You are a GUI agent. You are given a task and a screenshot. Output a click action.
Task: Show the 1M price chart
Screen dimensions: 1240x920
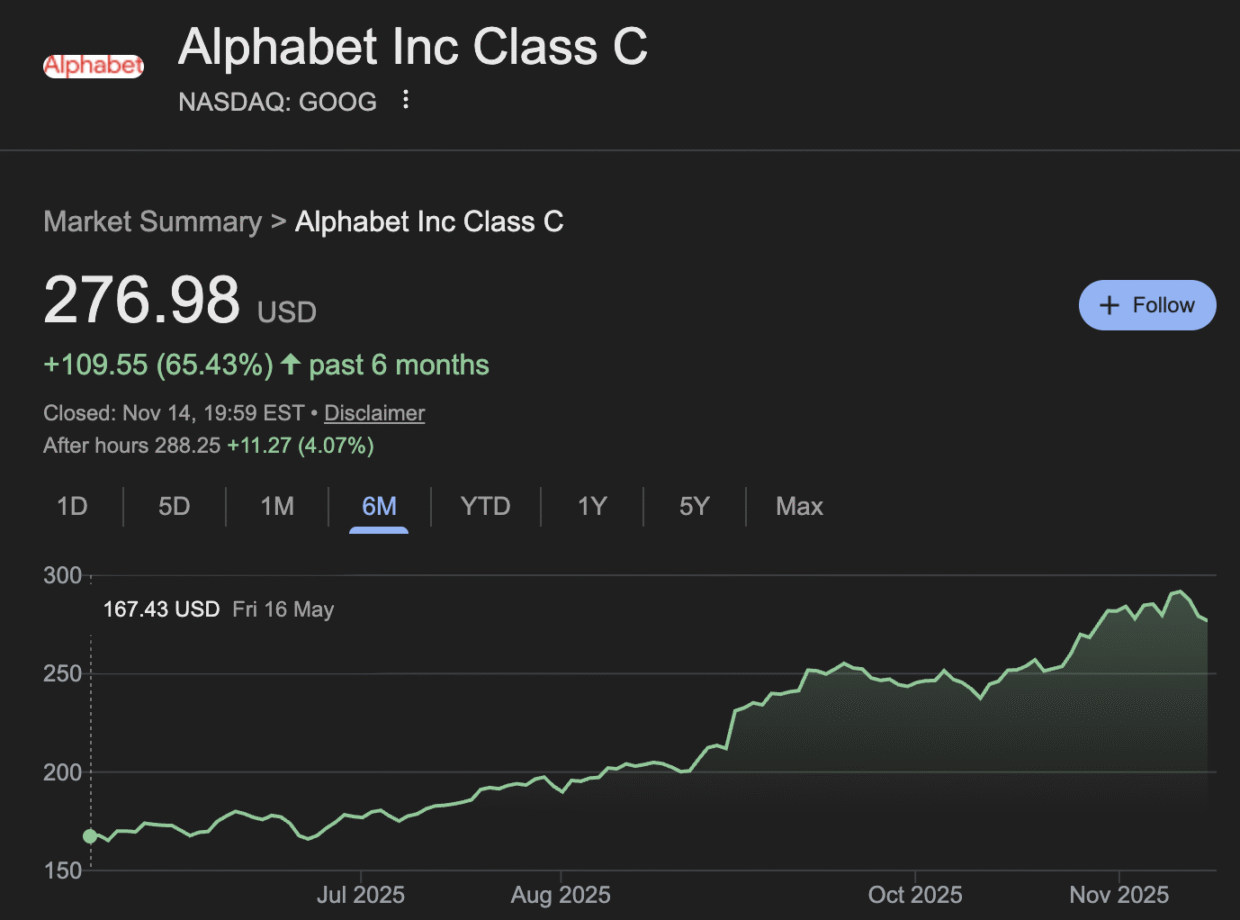click(x=277, y=507)
